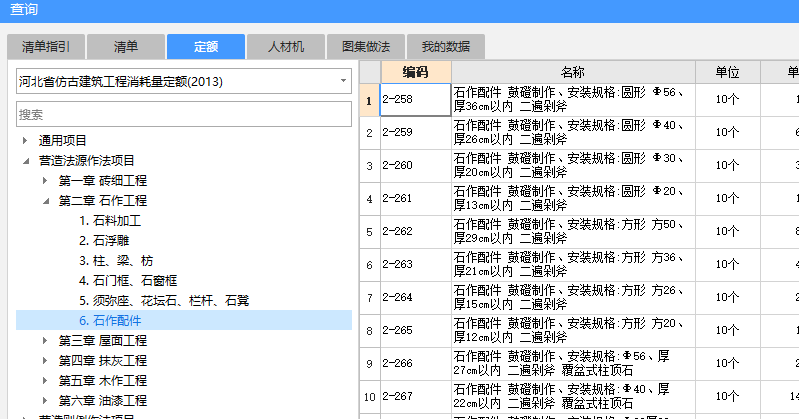799x419 pixels.
Task: Click name cell Φ40 厚22cm 覆盆式柱顶石
Action: [573, 397]
